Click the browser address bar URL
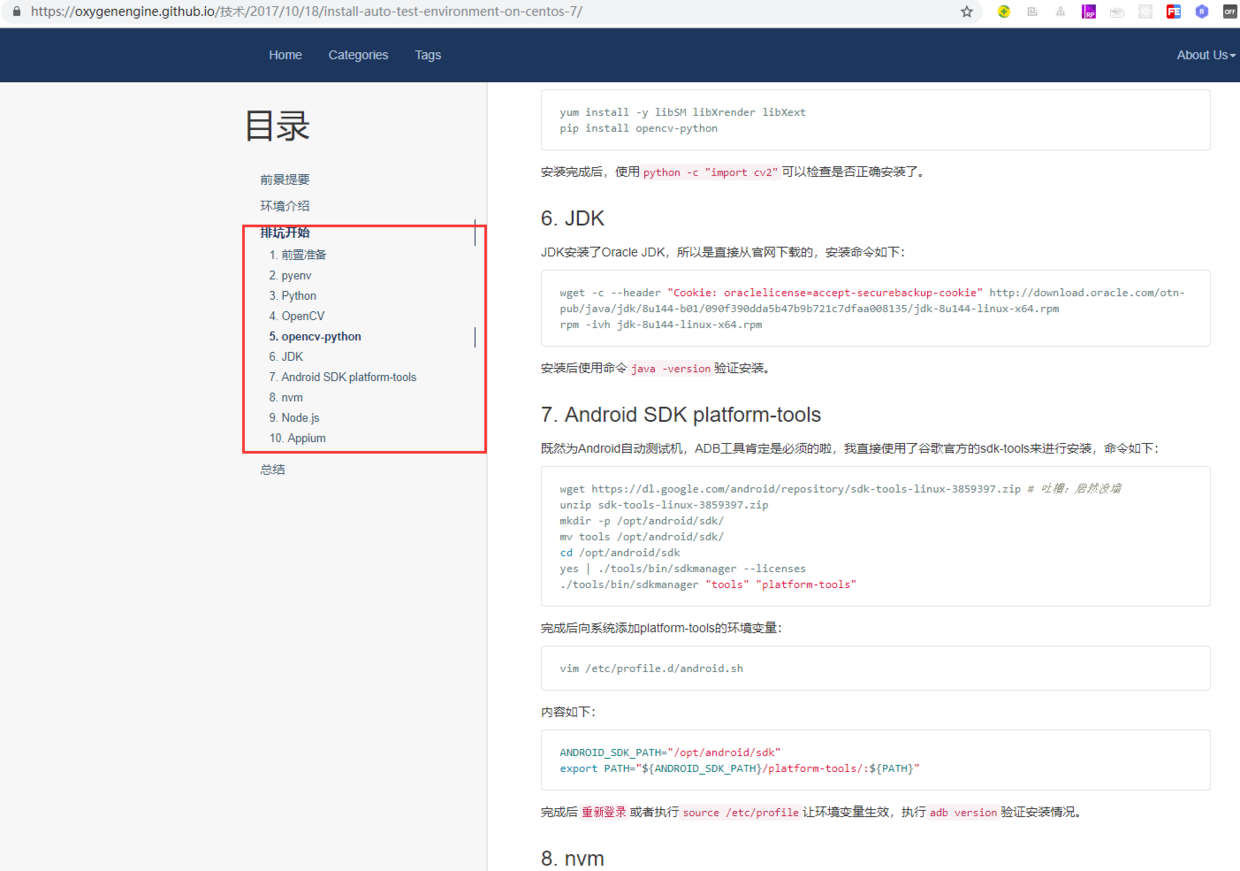The width and height of the screenshot is (1240, 871). (306, 12)
